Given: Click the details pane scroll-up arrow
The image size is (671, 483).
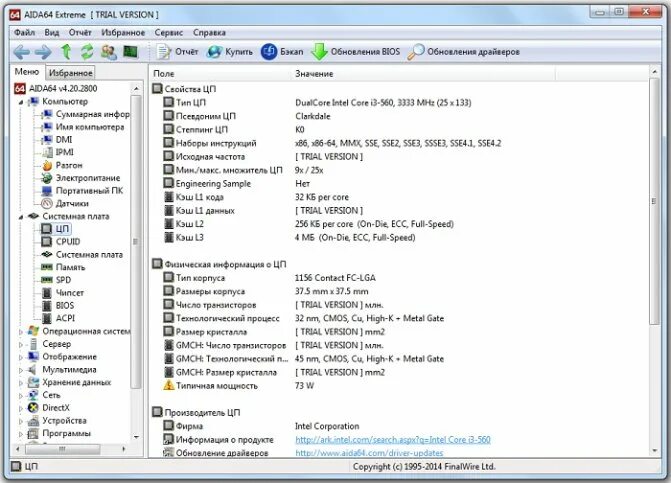Looking at the screenshot, I should coord(654,71).
